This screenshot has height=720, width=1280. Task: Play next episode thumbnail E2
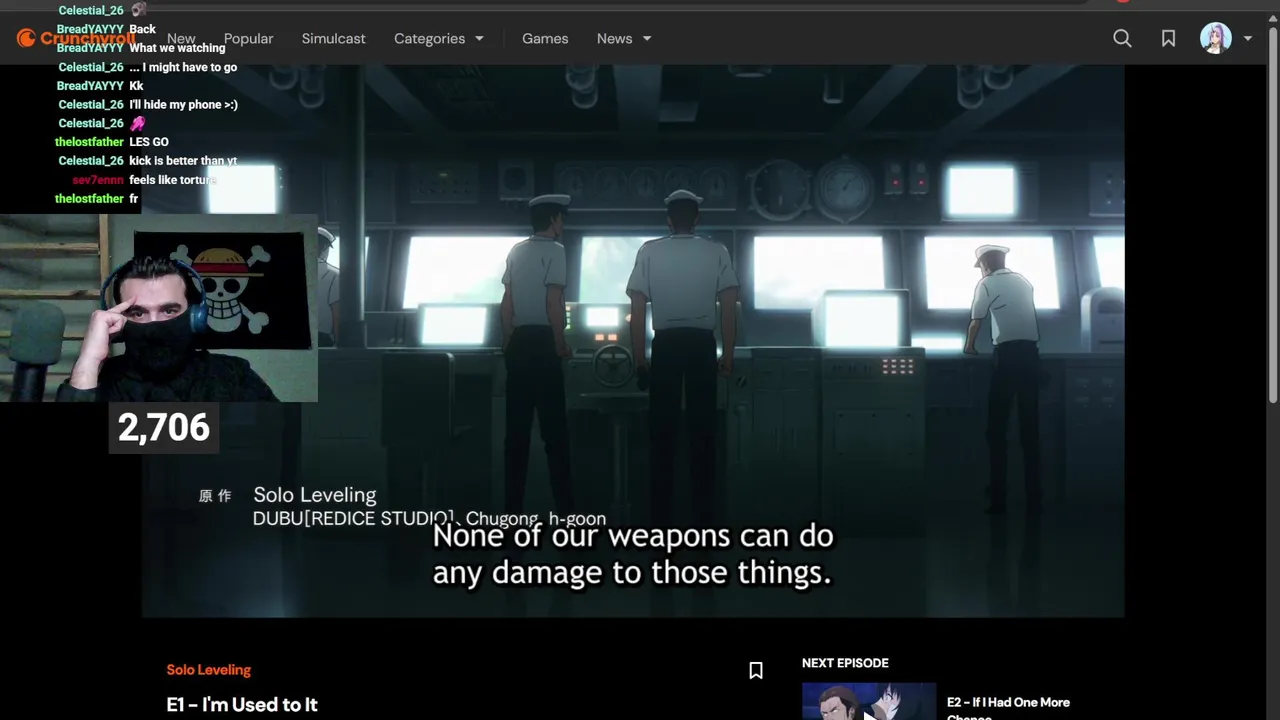click(869, 701)
